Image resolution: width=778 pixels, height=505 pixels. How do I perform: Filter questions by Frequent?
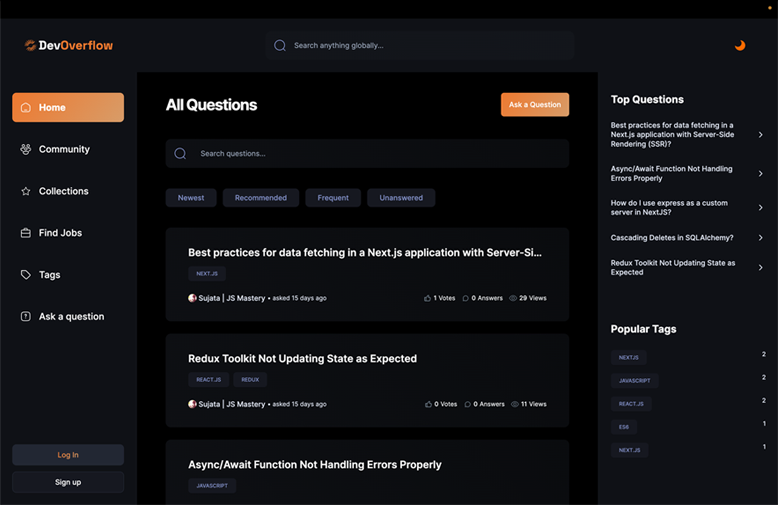pyautogui.click(x=333, y=197)
